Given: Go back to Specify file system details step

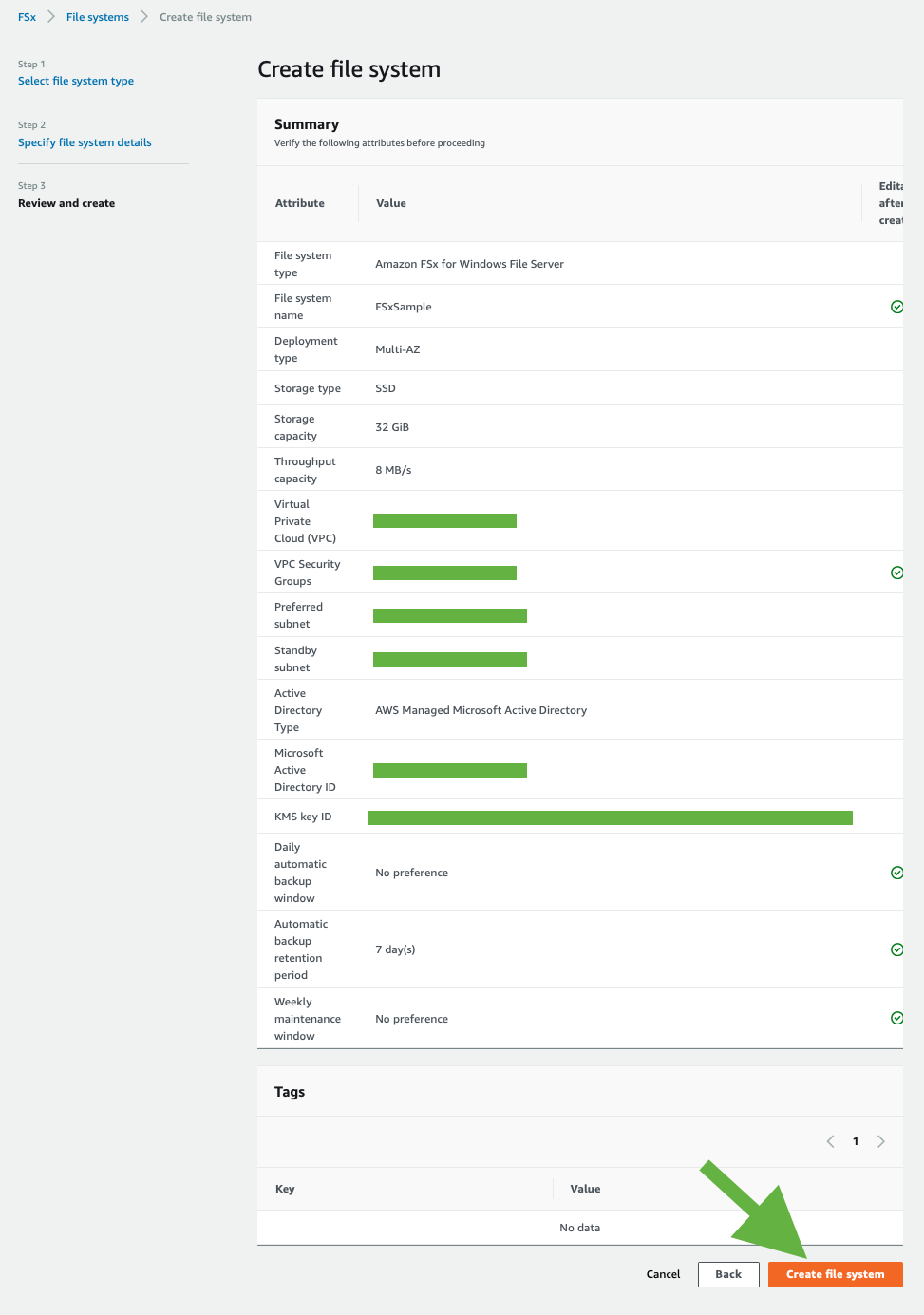Looking at the screenshot, I should pyautogui.click(x=85, y=142).
